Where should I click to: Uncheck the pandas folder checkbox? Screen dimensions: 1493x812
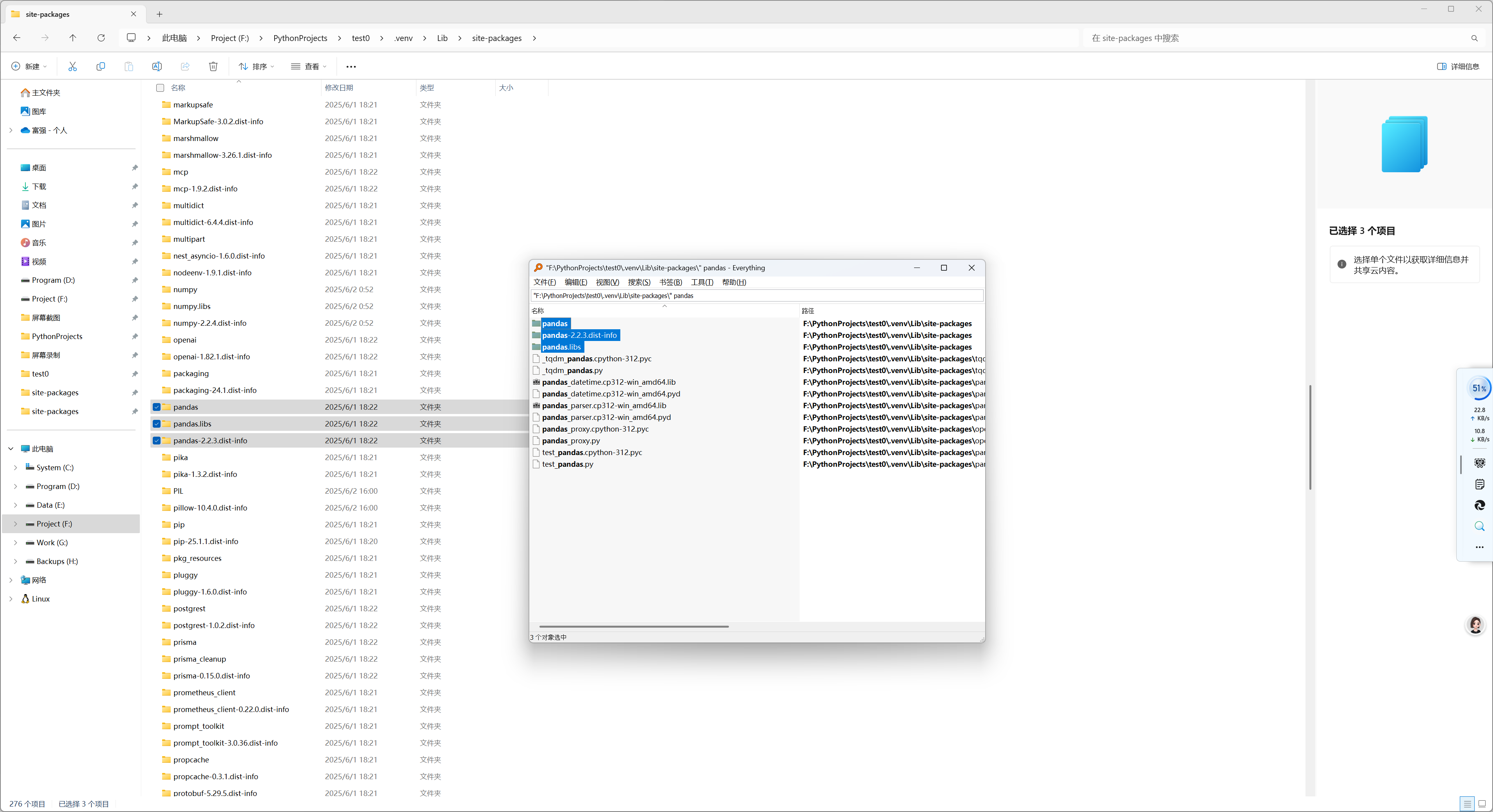[x=157, y=407]
